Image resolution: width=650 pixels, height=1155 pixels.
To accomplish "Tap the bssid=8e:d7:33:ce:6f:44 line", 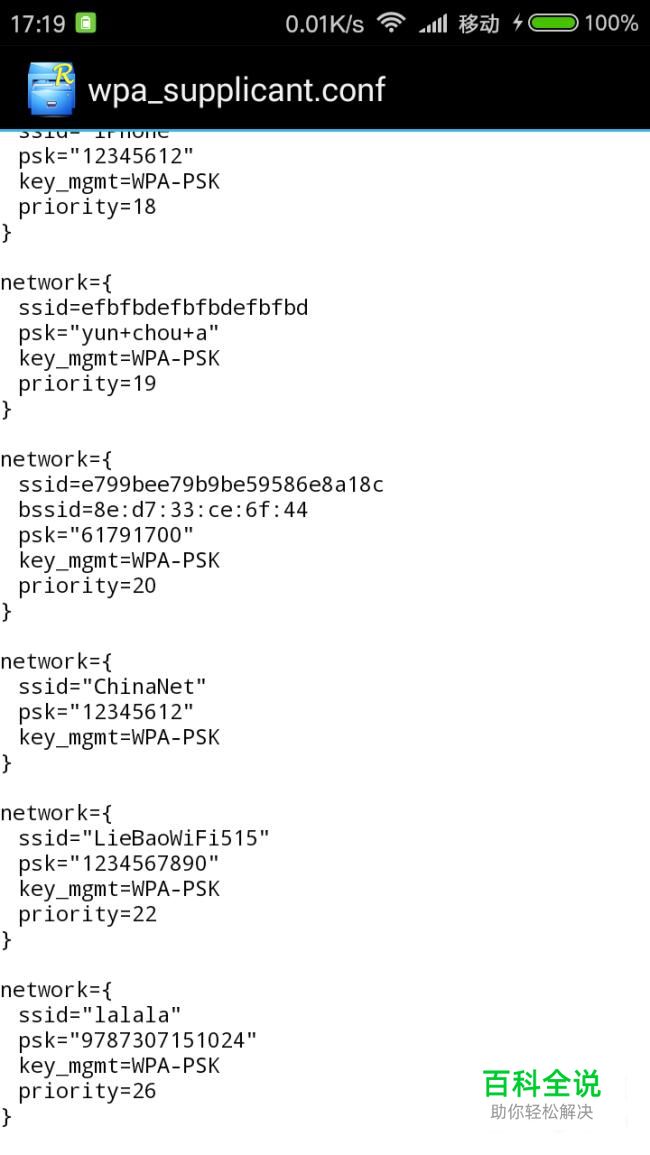I will tap(163, 510).
